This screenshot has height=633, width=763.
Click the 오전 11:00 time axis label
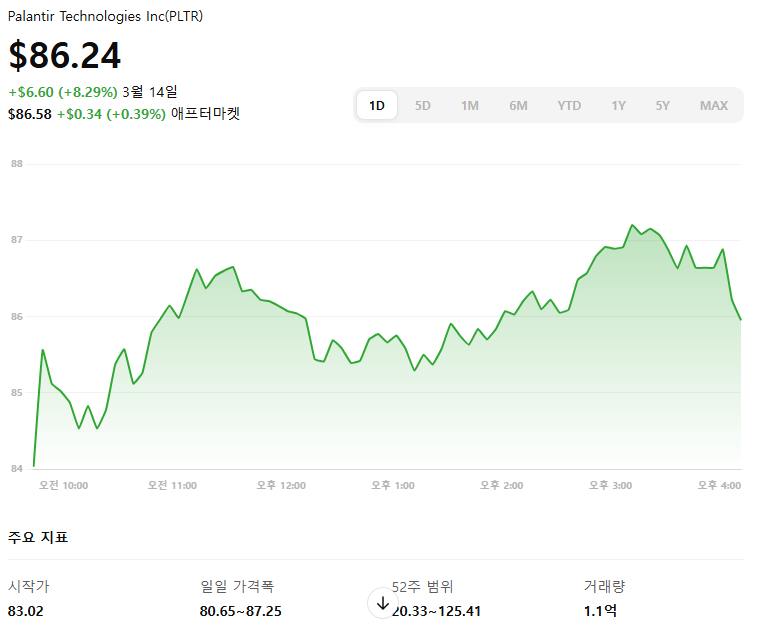click(172, 486)
